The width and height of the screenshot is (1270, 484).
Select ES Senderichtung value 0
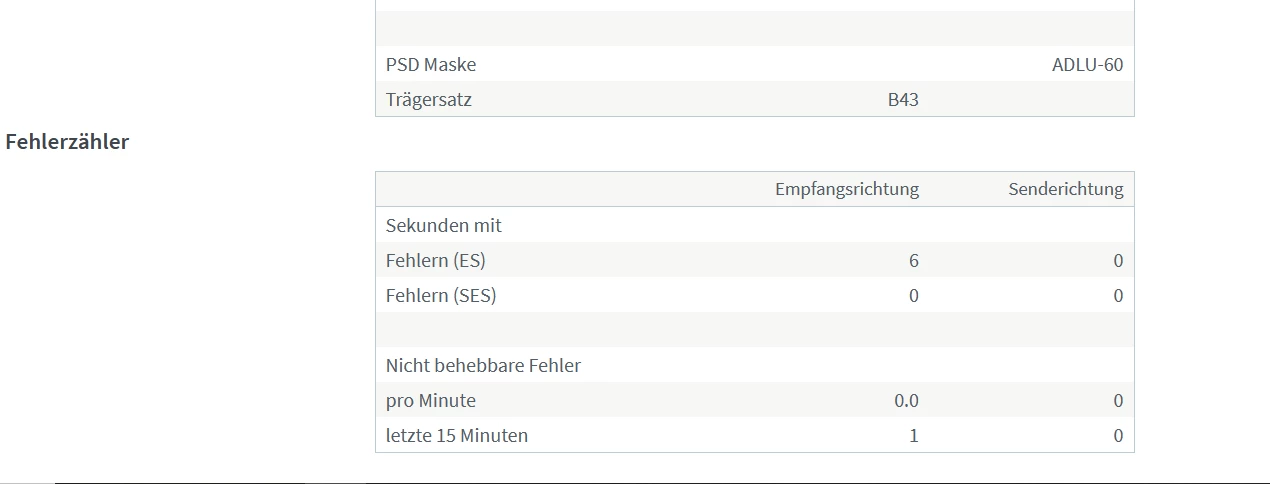1118,261
